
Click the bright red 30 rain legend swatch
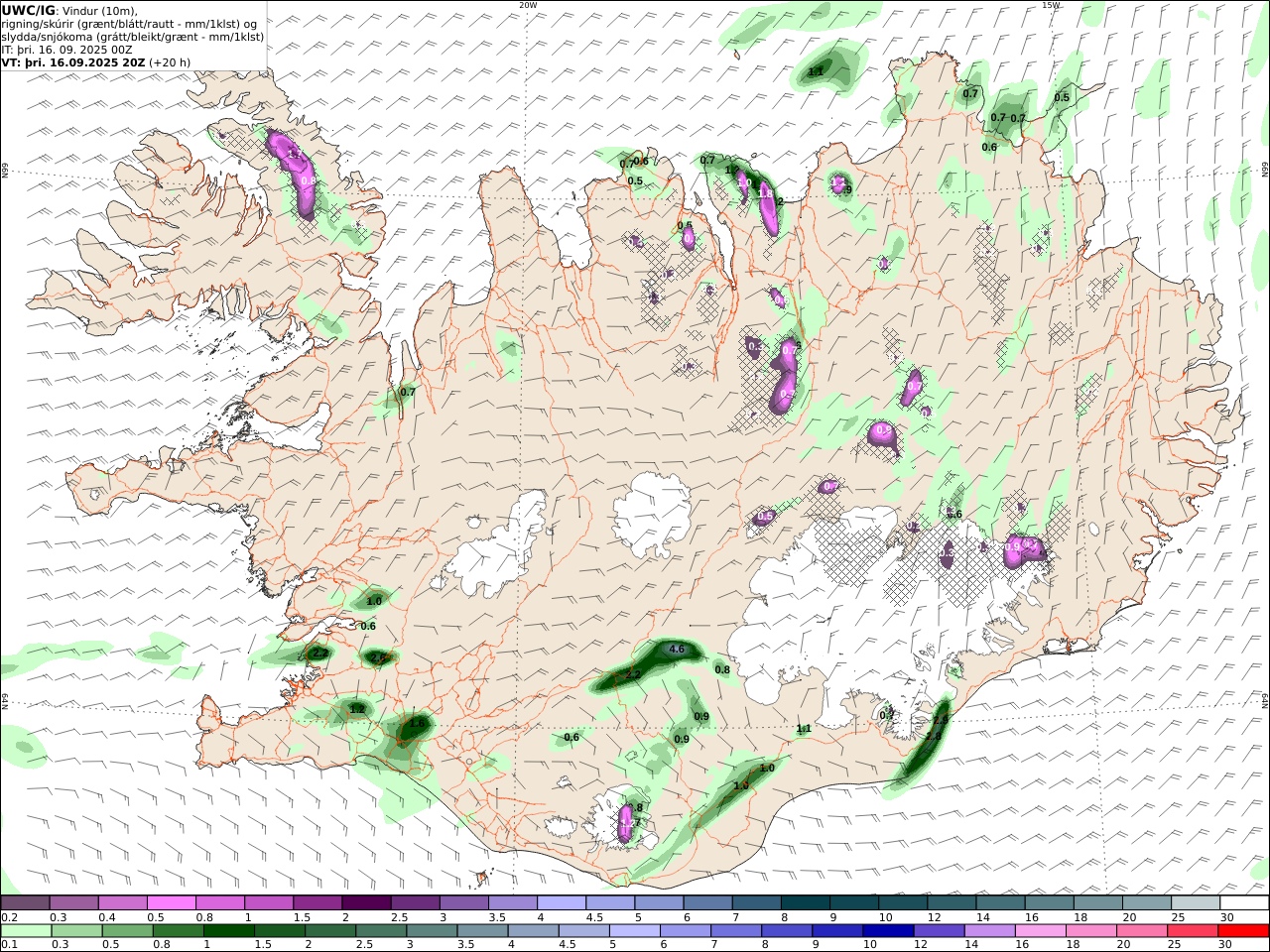pos(1243,930)
